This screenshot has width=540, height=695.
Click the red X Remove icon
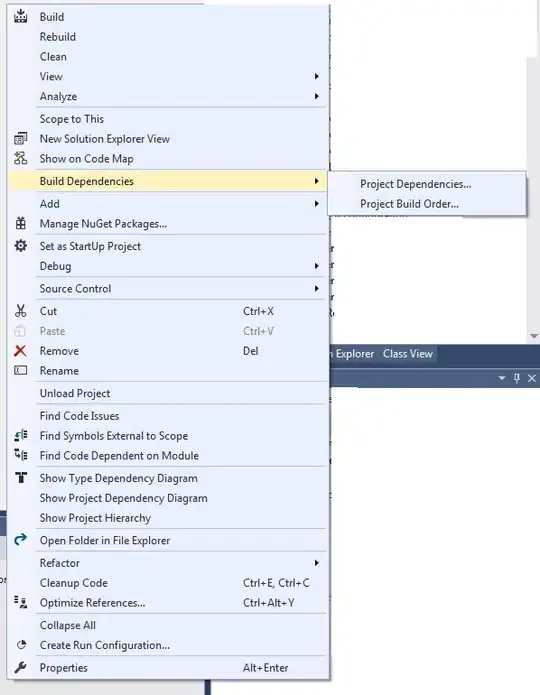(x=20, y=351)
